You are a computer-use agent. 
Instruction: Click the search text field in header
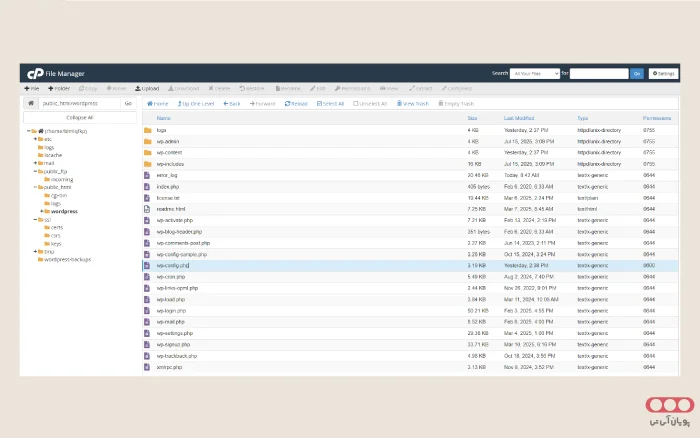[x=599, y=73]
